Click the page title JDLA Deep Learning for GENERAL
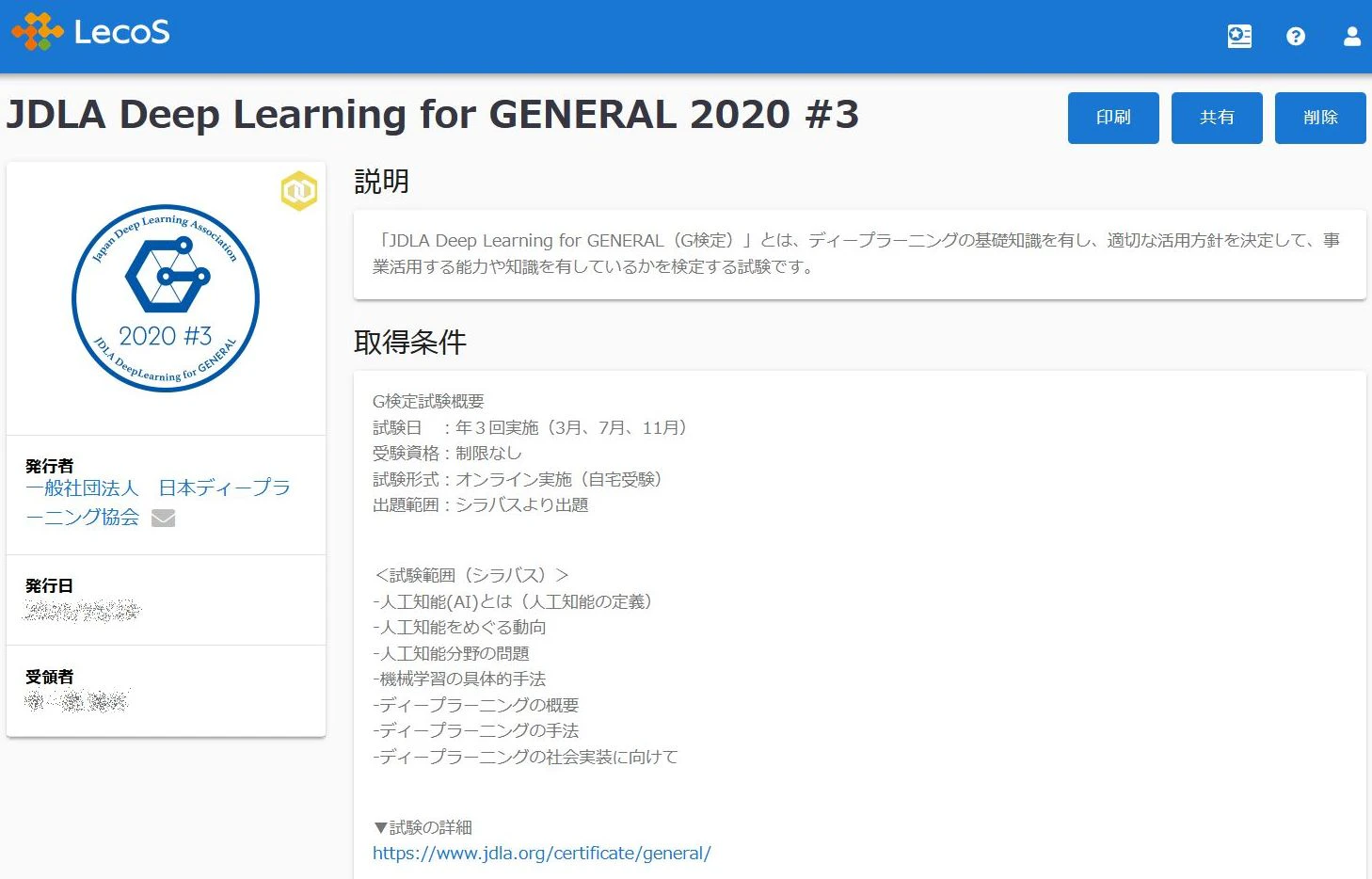 click(433, 115)
